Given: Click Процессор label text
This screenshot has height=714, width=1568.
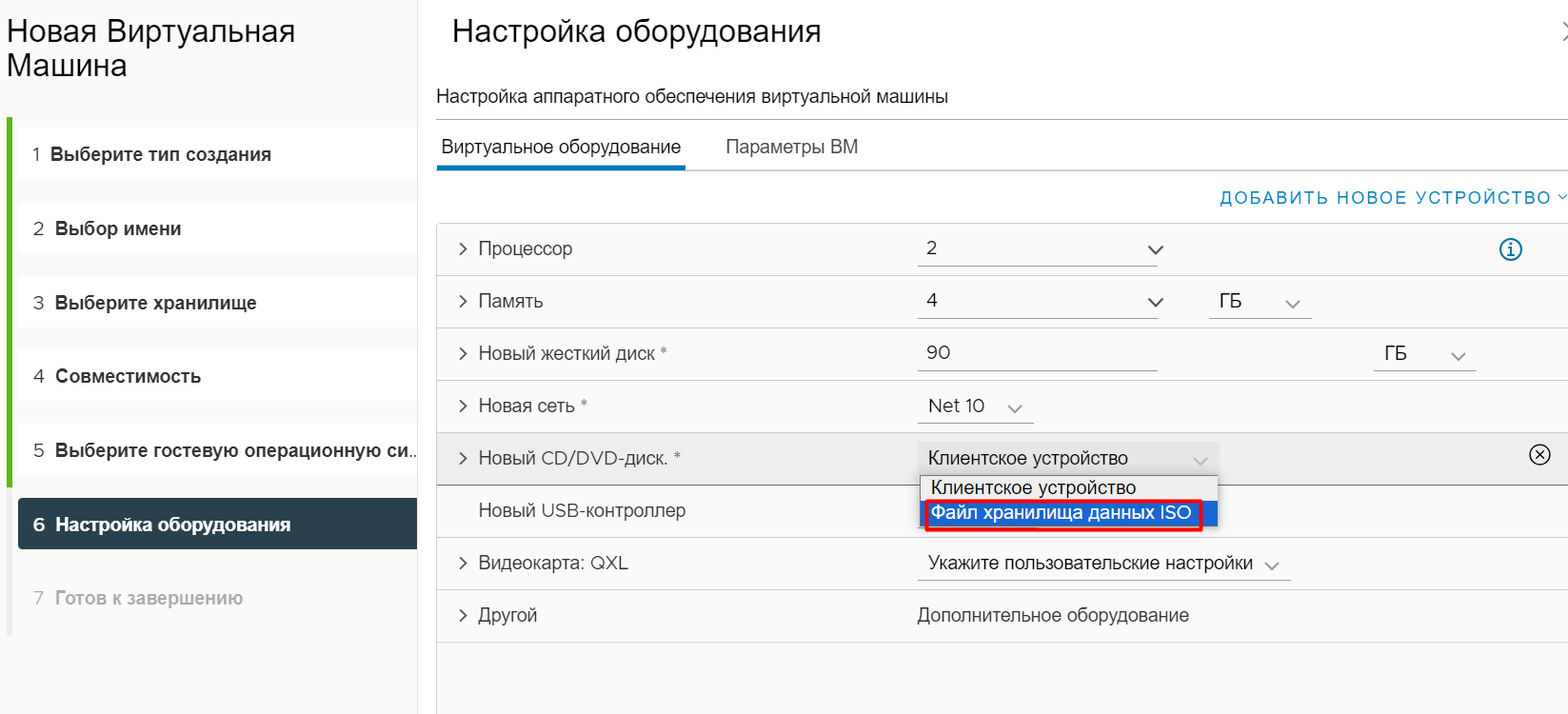Looking at the screenshot, I should [x=526, y=248].
